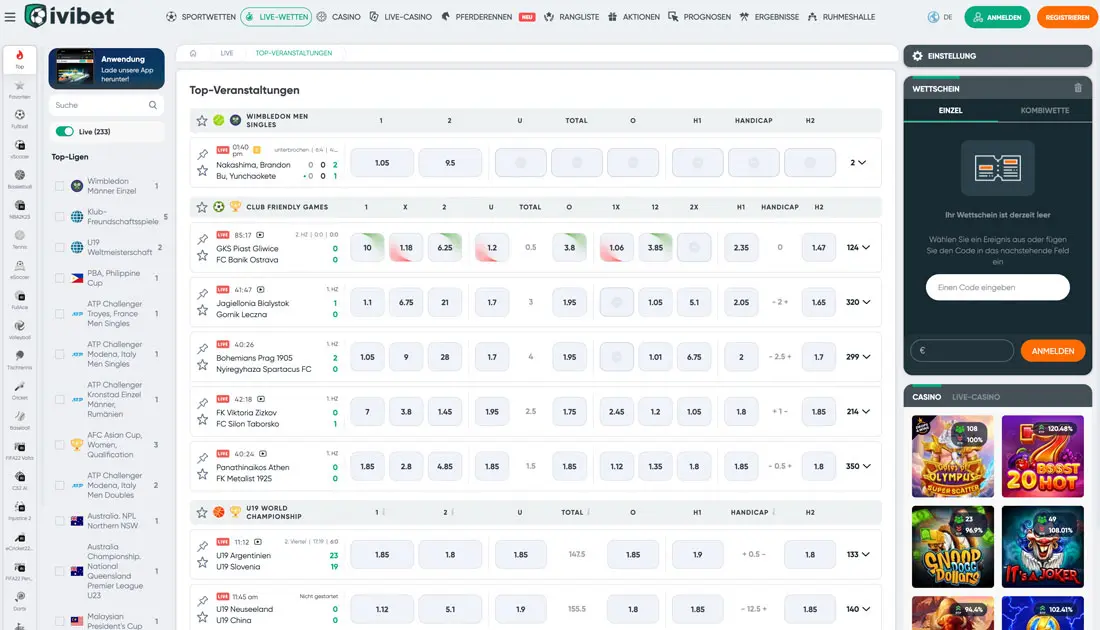Open the DE language selector
The height and width of the screenshot is (630, 1100).
pos(940,17)
